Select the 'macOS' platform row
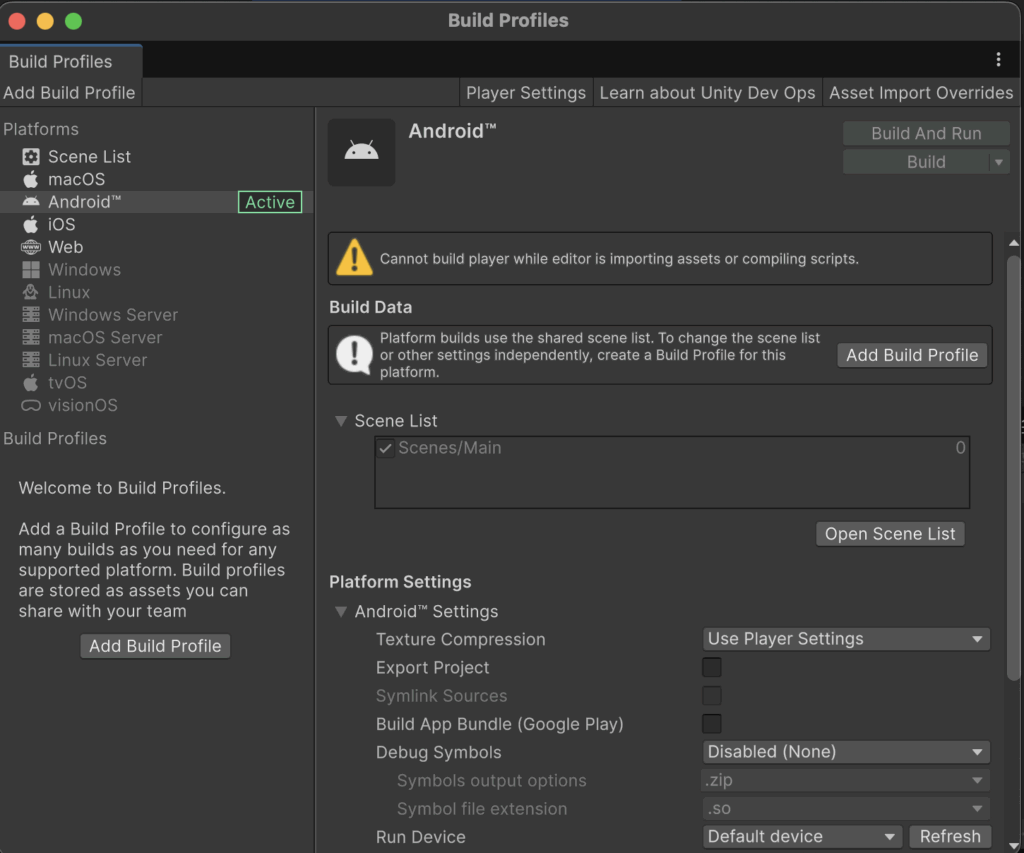 pos(157,179)
